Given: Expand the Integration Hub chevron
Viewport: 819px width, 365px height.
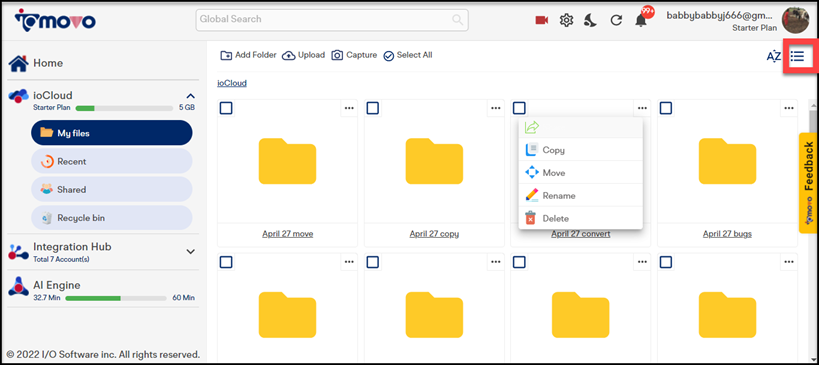Looking at the screenshot, I should pyautogui.click(x=191, y=252).
